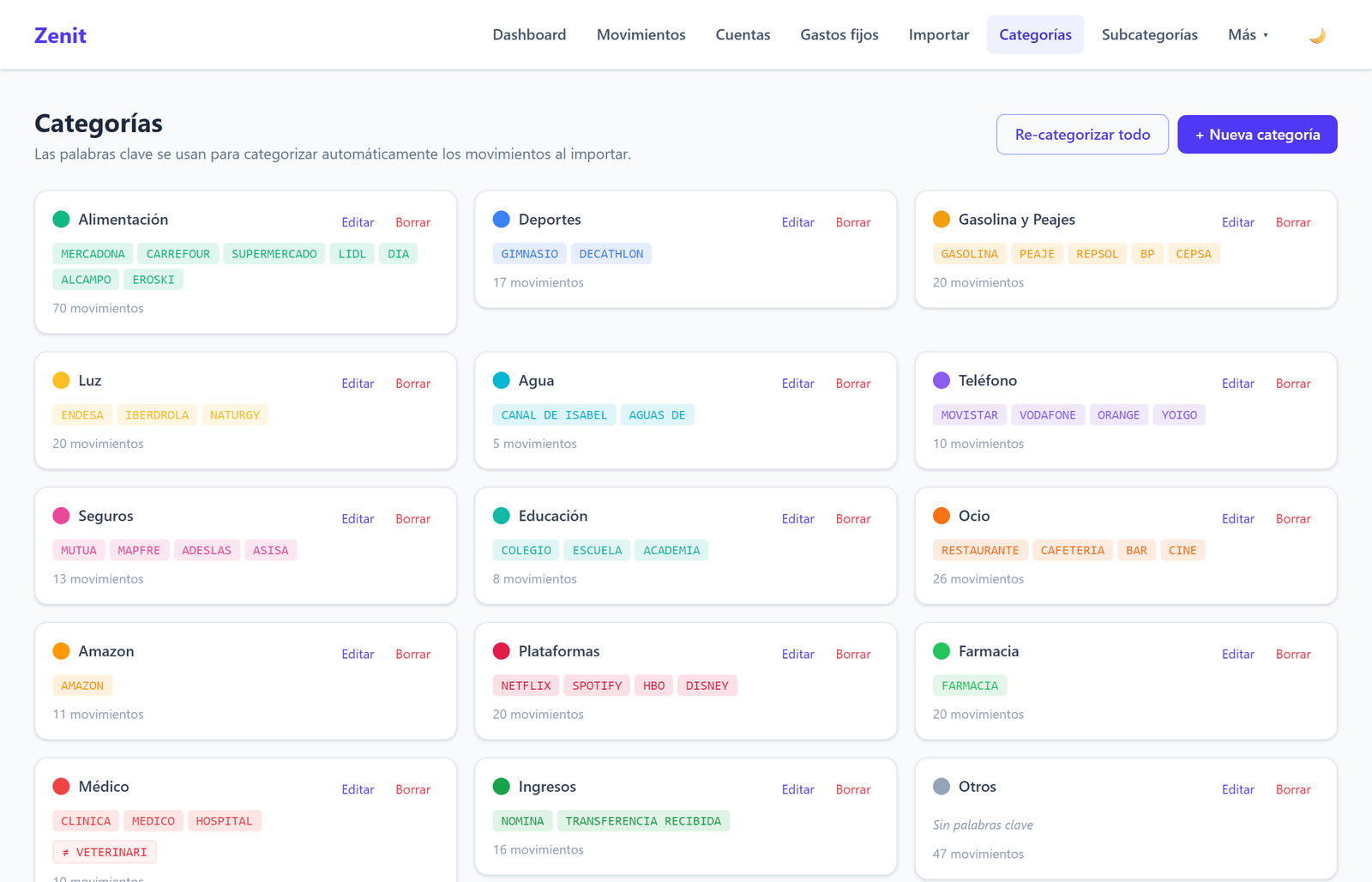1372x882 pixels.
Task: Edit the Farmacia category
Action: [x=1237, y=655]
